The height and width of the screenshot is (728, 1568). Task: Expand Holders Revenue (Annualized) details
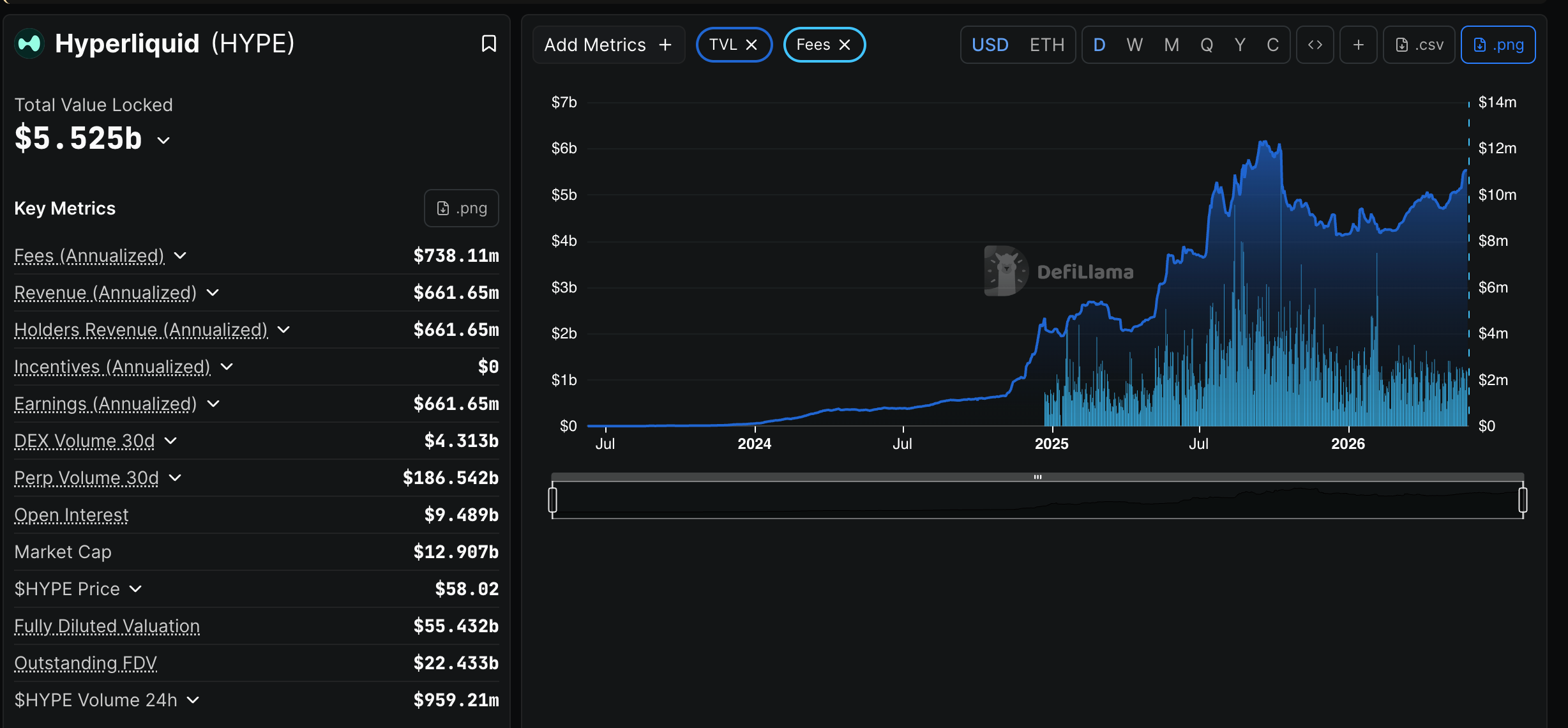click(283, 330)
